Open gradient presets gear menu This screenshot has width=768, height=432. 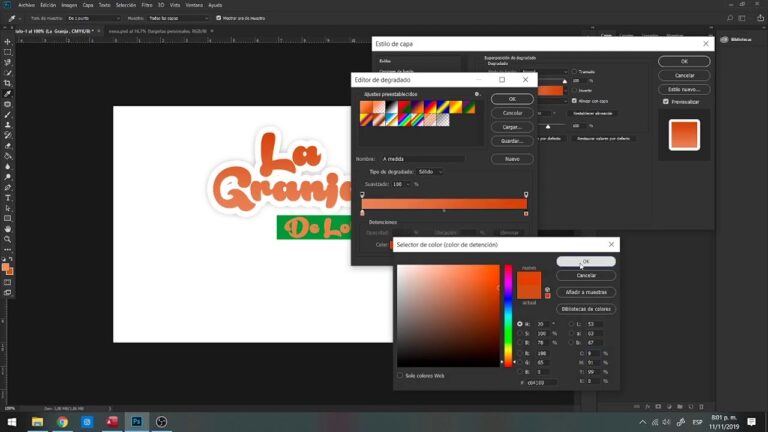click(x=477, y=94)
